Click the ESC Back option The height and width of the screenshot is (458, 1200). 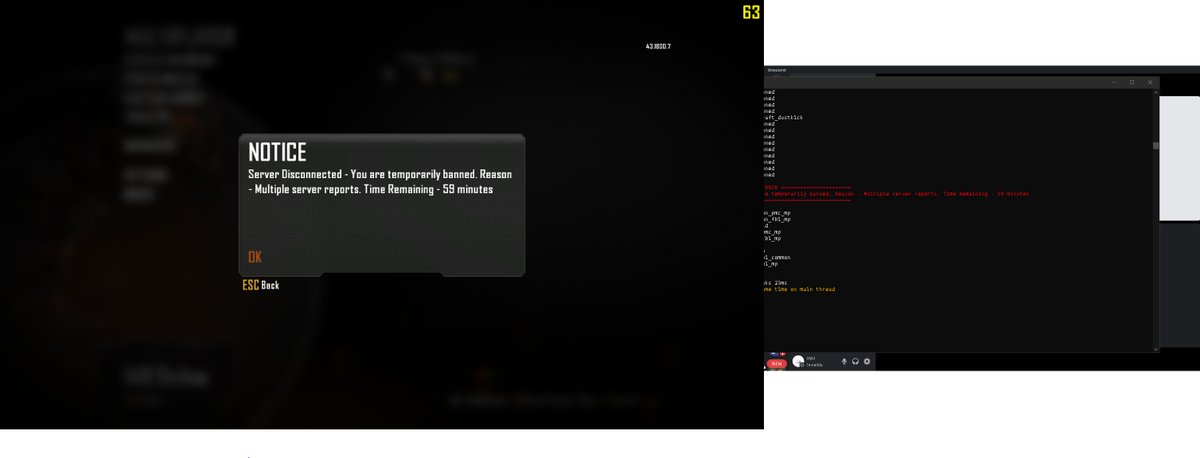click(x=261, y=285)
